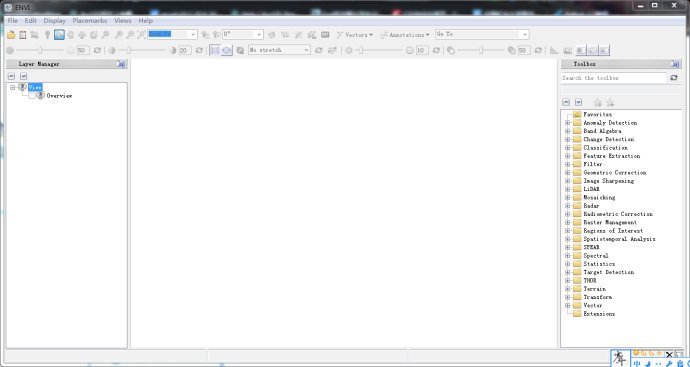
Task: Toggle stretch on full extent
Action: pos(214,51)
